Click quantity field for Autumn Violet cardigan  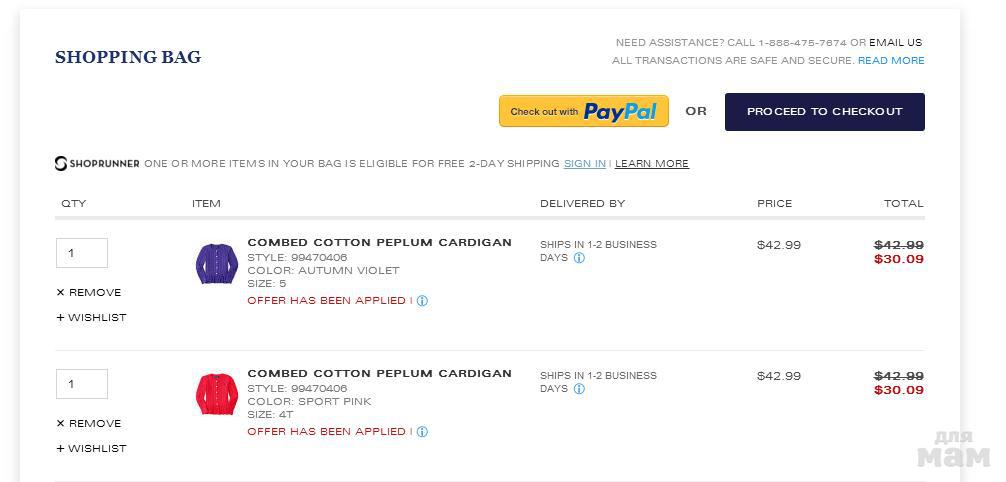click(82, 253)
